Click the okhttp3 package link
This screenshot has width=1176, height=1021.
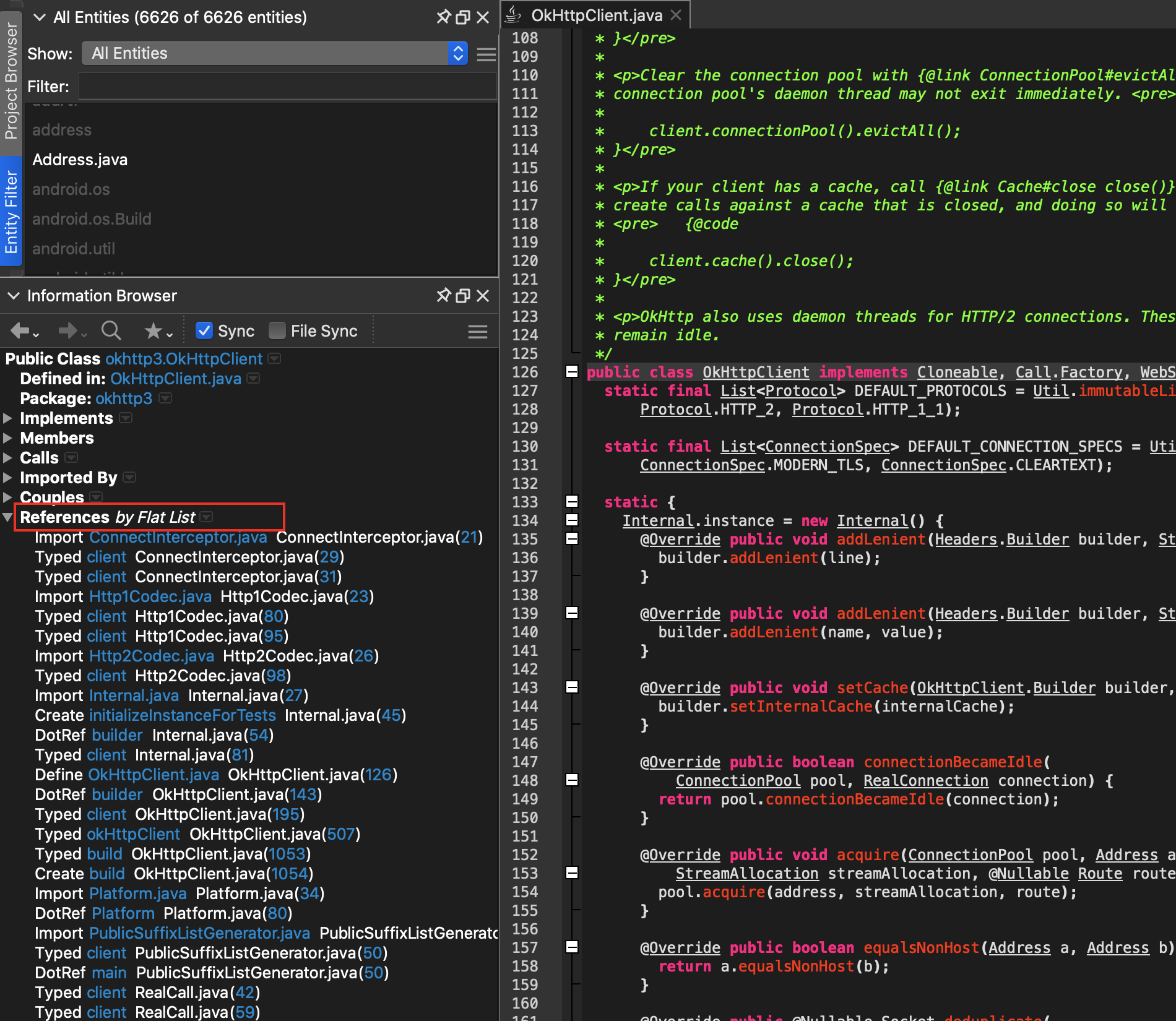[124, 398]
